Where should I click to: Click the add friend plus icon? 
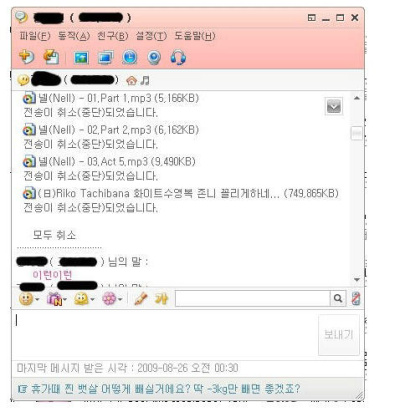coord(26,57)
